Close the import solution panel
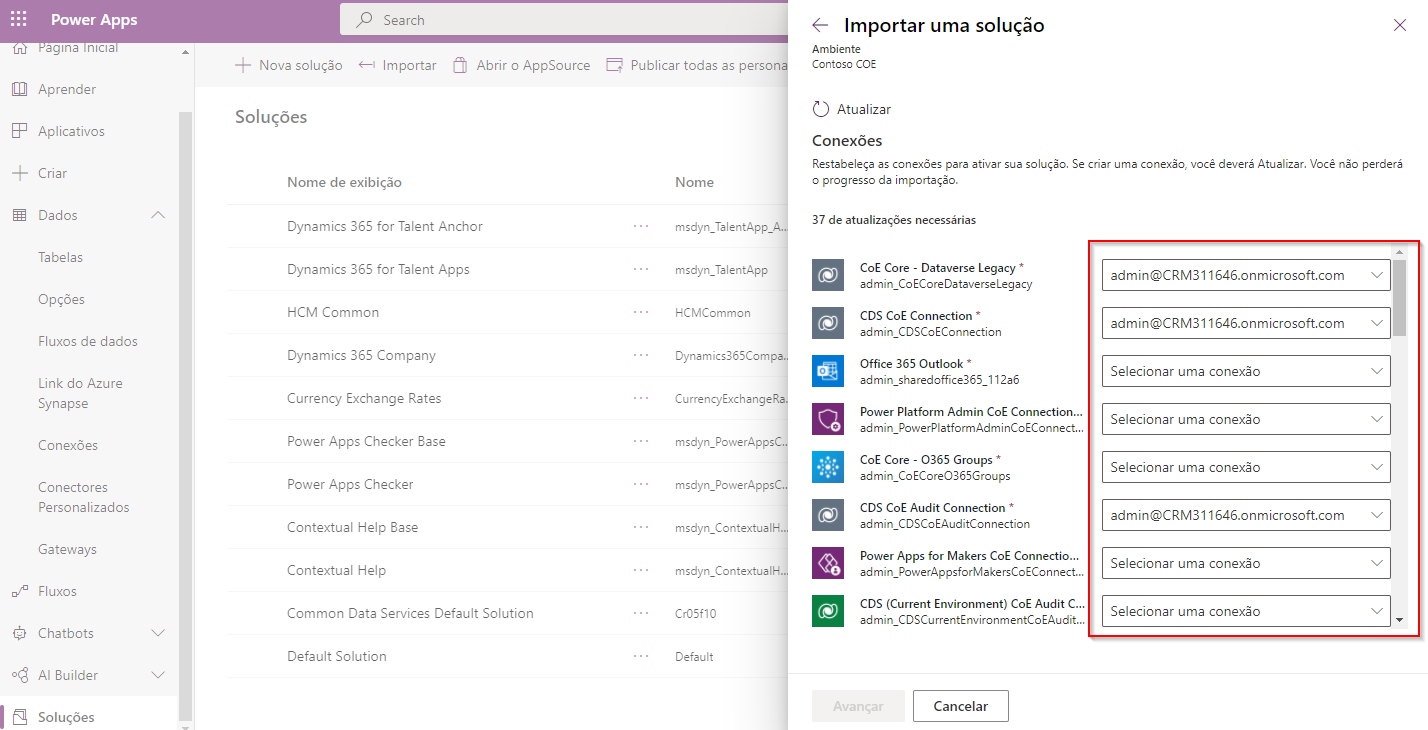Image resolution: width=1428 pixels, height=730 pixels. 1399,26
